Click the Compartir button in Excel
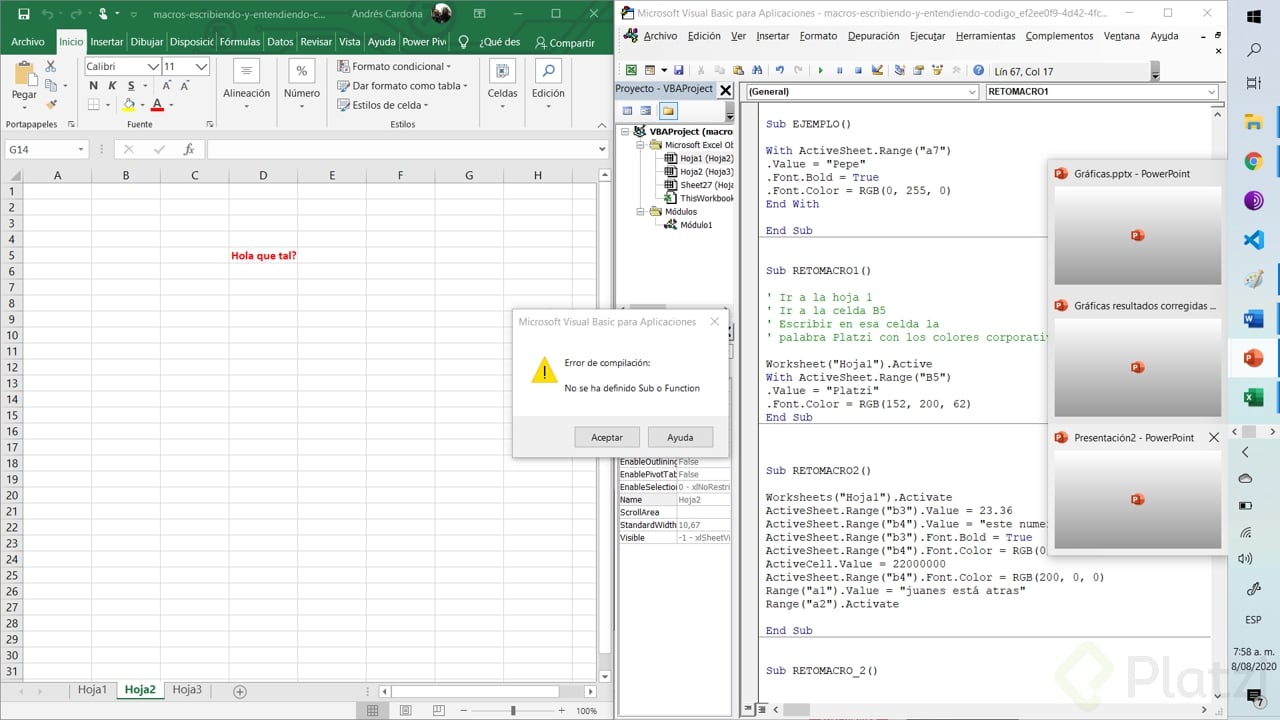This screenshot has height=720, width=1280. tap(564, 42)
